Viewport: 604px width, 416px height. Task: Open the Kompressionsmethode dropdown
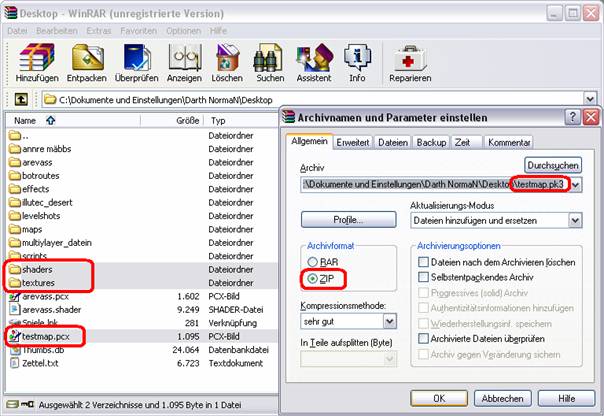[x=390, y=321]
